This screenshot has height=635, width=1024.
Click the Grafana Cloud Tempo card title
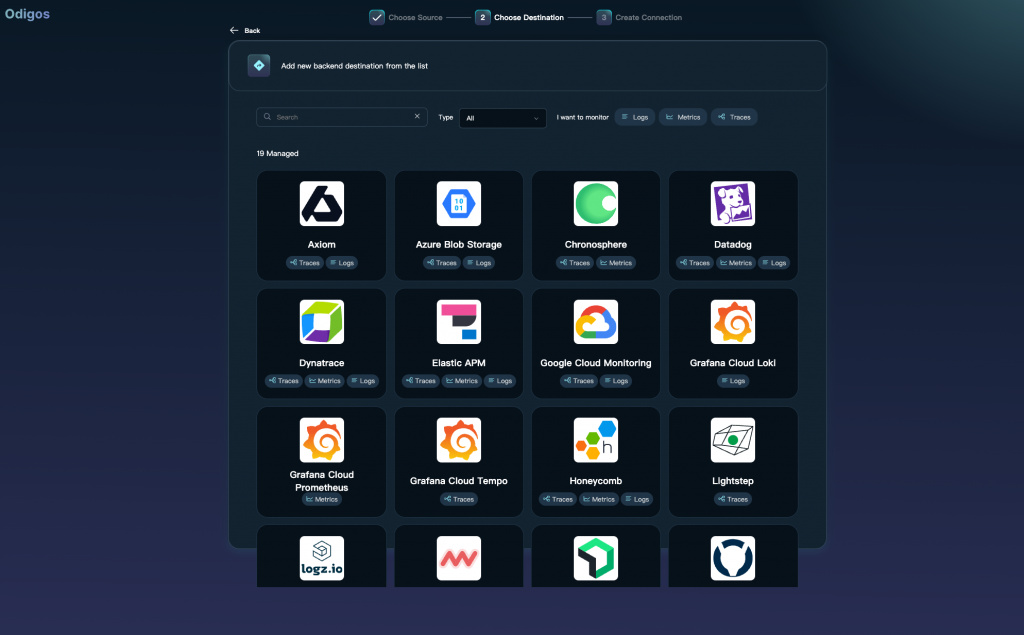[x=458, y=481]
